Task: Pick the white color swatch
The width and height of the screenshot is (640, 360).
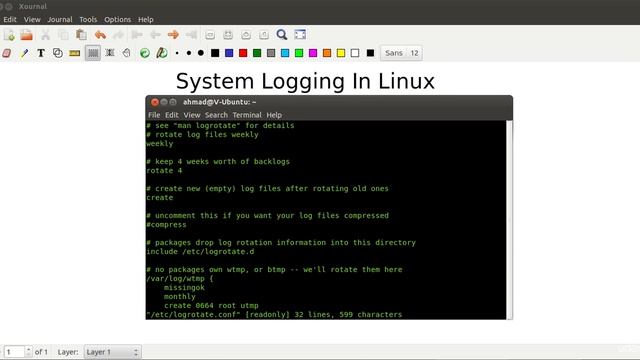Action: pos(355,53)
